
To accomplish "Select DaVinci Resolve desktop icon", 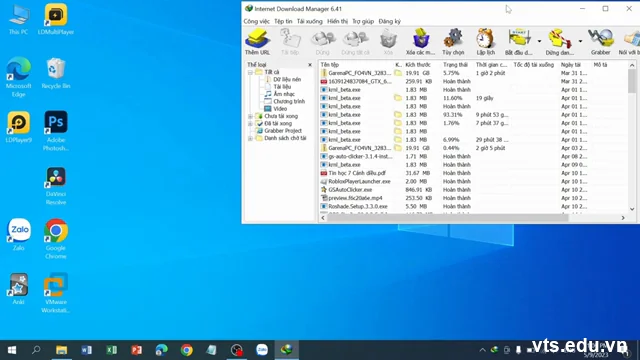I will coord(56,185).
